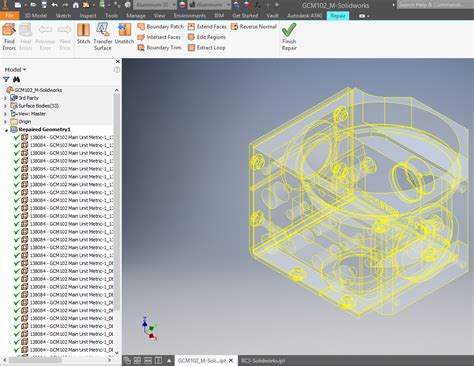Run the Find Errors tool

pyautogui.click(x=9, y=37)
